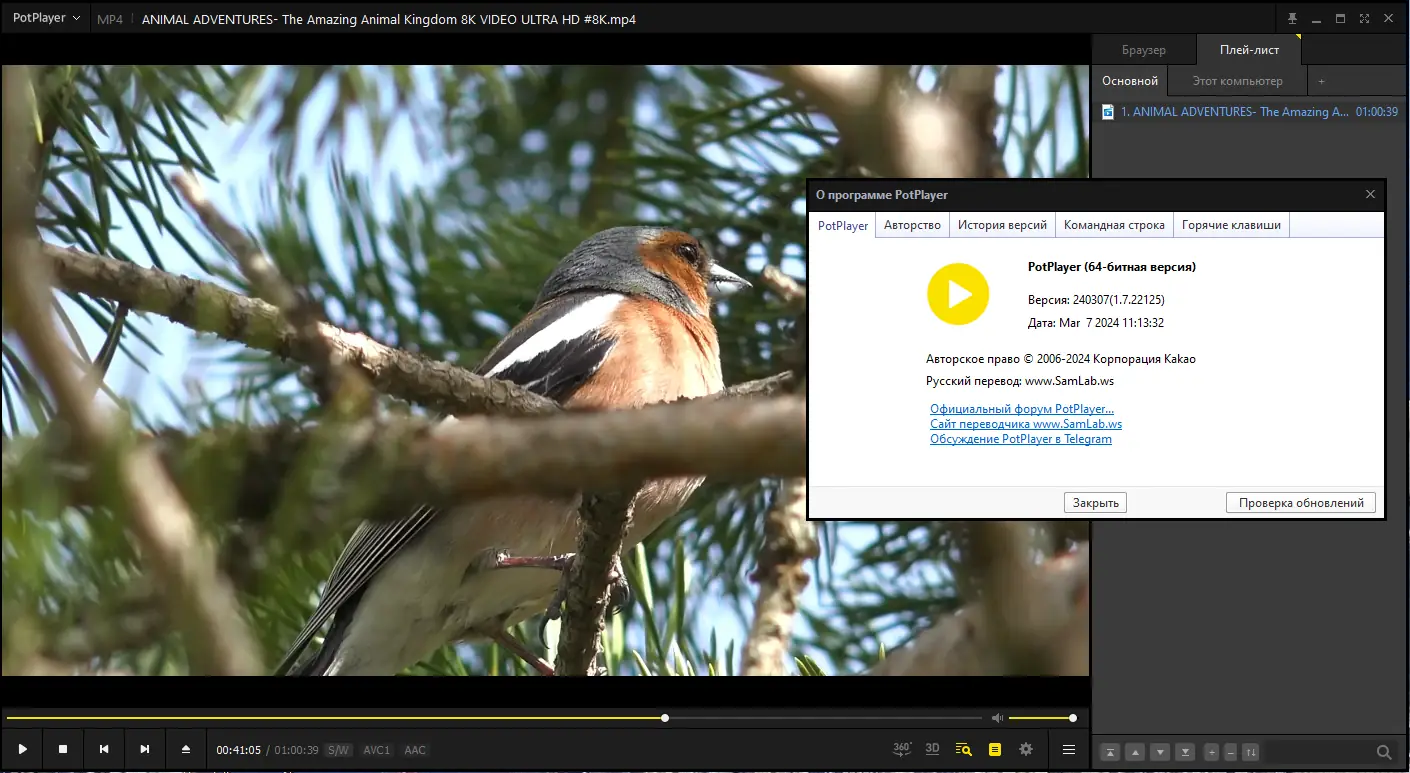Click the eject/open file icon
Screen dimensions: 1410x773
point(186,749)
